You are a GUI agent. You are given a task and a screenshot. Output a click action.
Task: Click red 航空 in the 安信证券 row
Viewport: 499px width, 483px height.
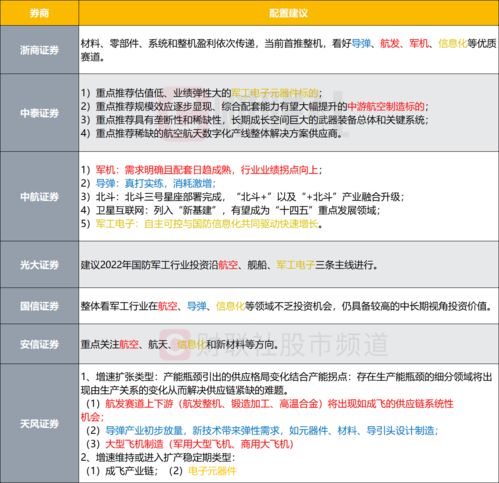[x=129, y=344]
